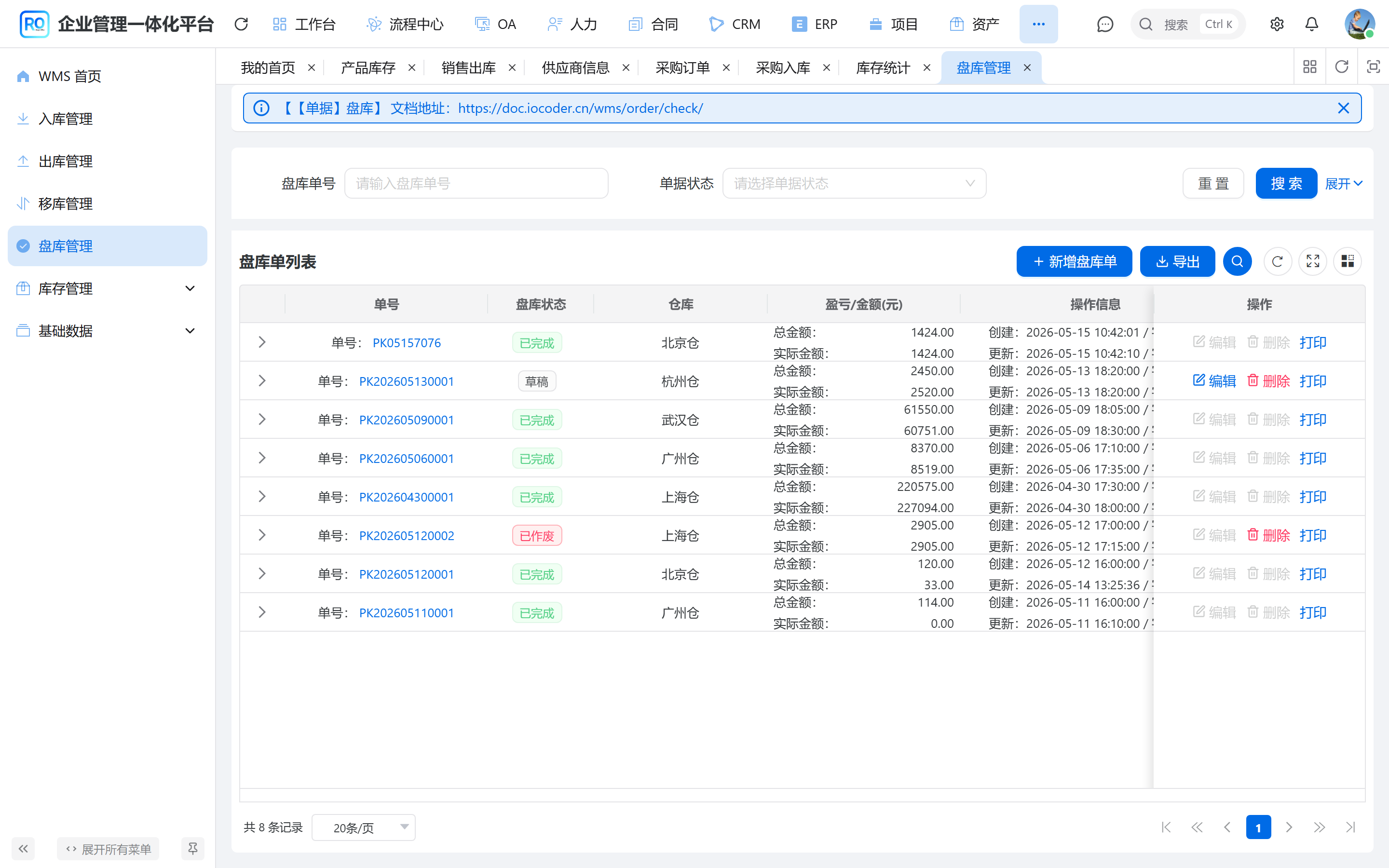Jump forward several pages with the double arrow
1389x868 pixels.
(x=1320, y=827)
